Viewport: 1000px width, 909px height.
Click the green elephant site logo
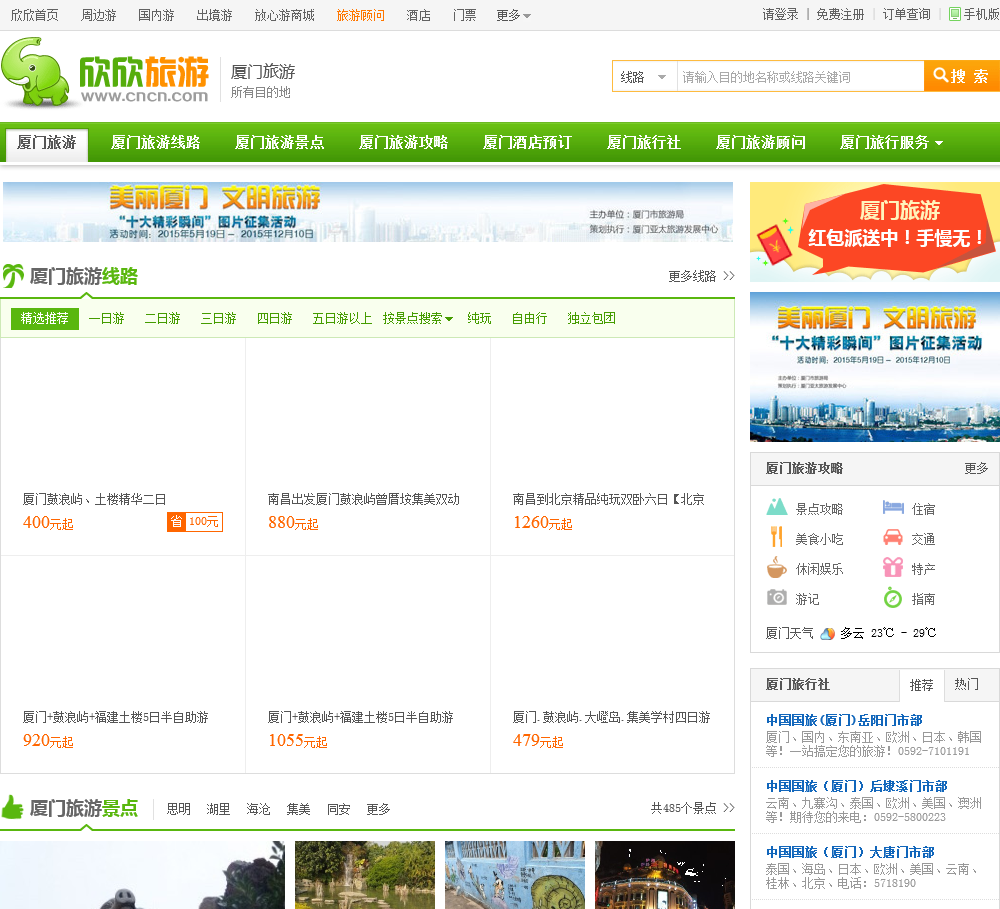coord(35,71)
